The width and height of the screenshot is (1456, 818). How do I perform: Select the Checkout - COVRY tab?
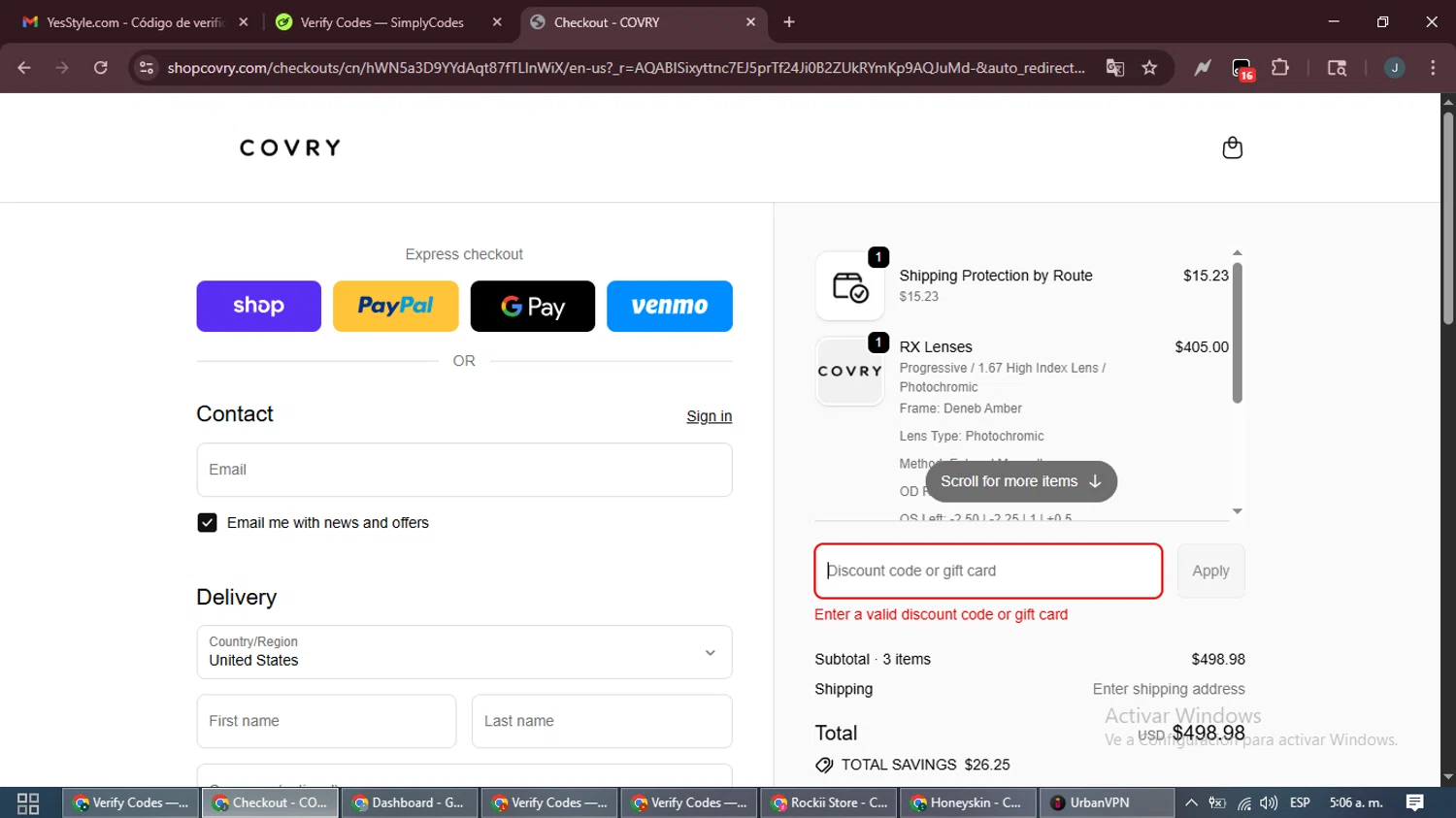641,22
